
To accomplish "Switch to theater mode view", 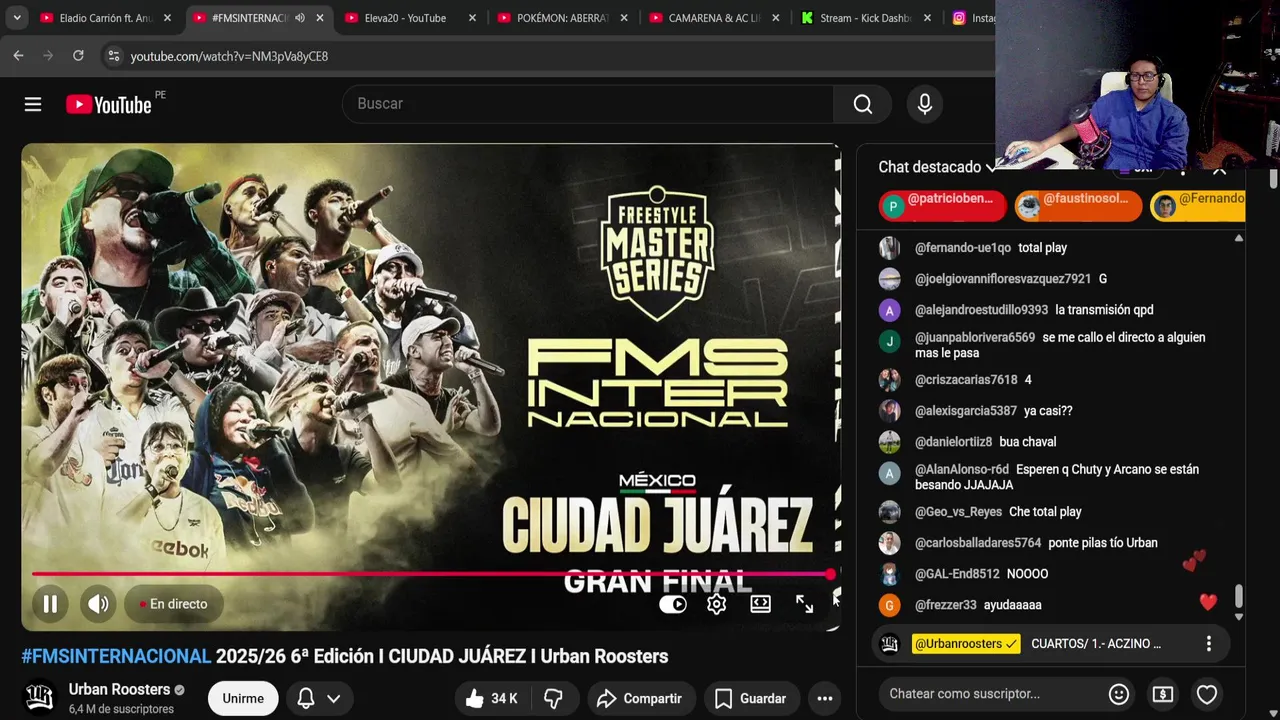I will click(x=760, y=604).
